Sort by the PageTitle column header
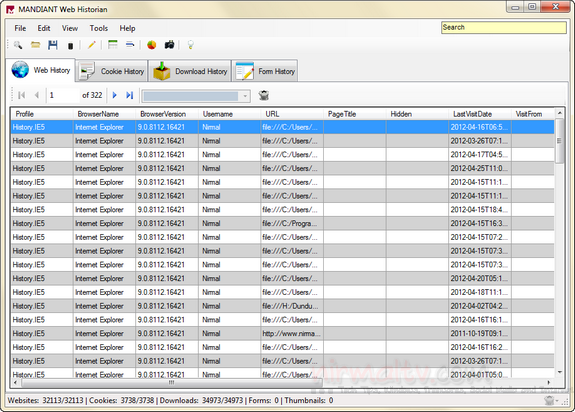Viewport: 575px width, 412px height. click(355, 114)
